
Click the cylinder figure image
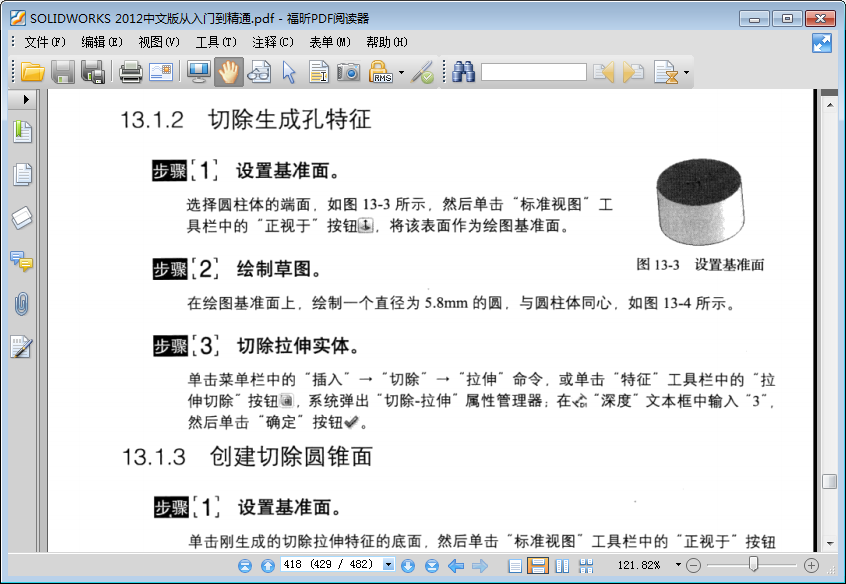(700, 202)
